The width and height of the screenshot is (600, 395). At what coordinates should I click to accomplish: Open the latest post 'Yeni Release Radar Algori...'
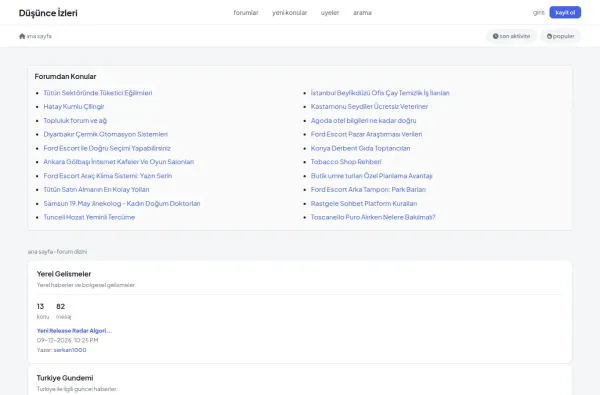74,331
